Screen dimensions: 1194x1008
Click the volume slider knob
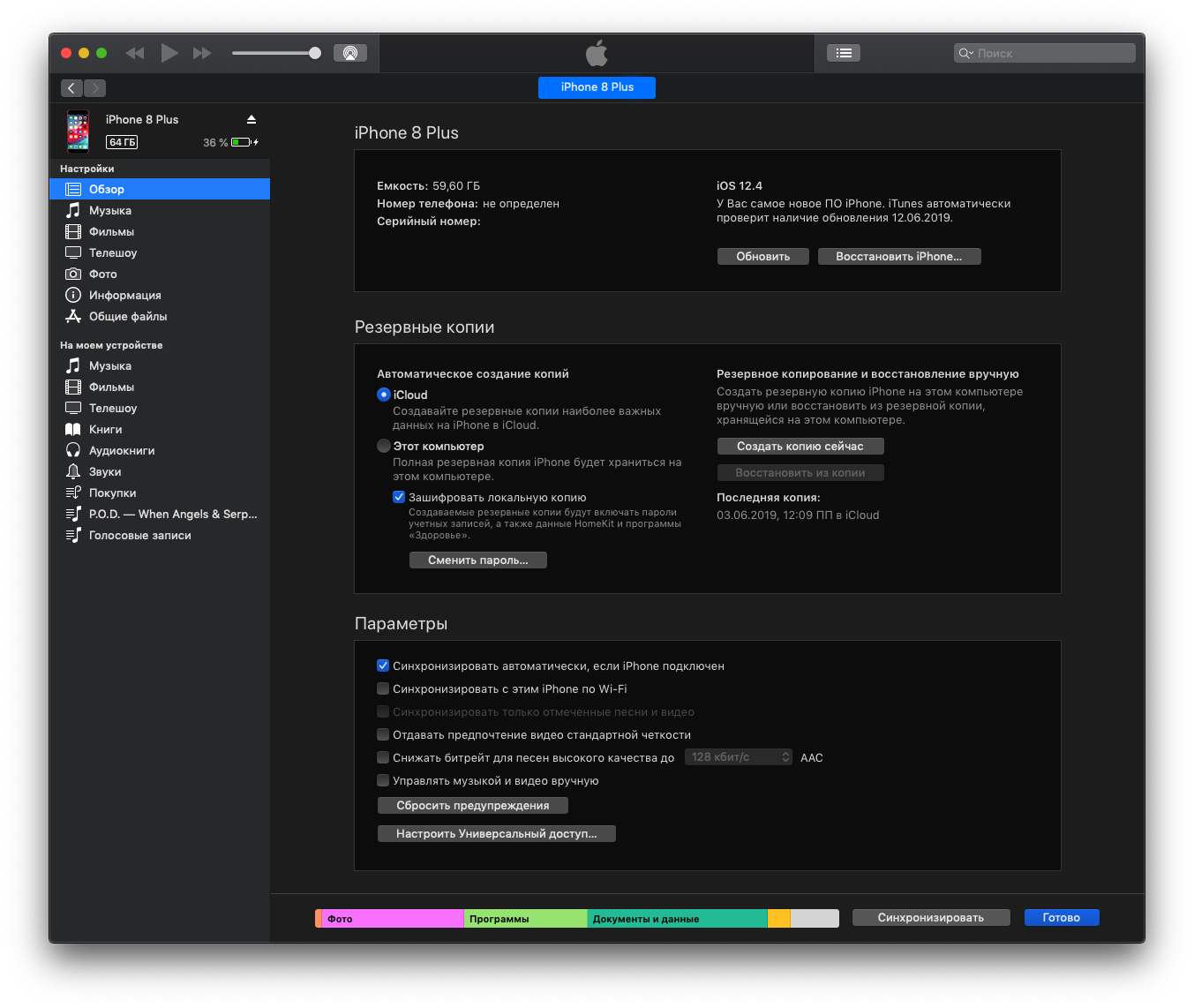315,53
